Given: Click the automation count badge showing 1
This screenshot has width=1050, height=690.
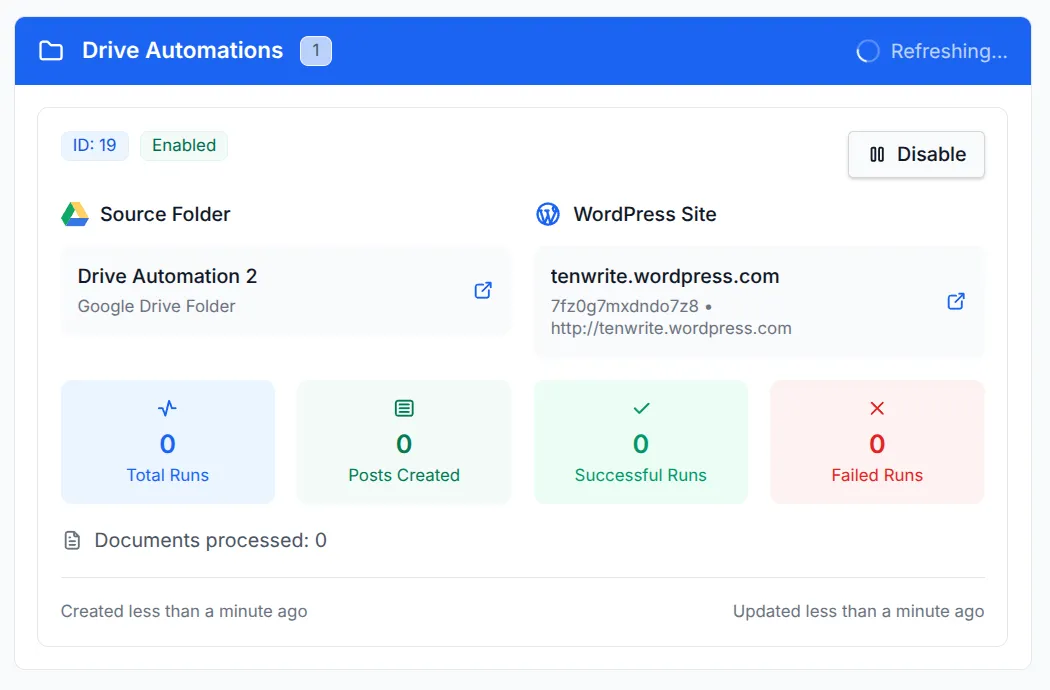Looking at the screenshot, I should 316,50.
